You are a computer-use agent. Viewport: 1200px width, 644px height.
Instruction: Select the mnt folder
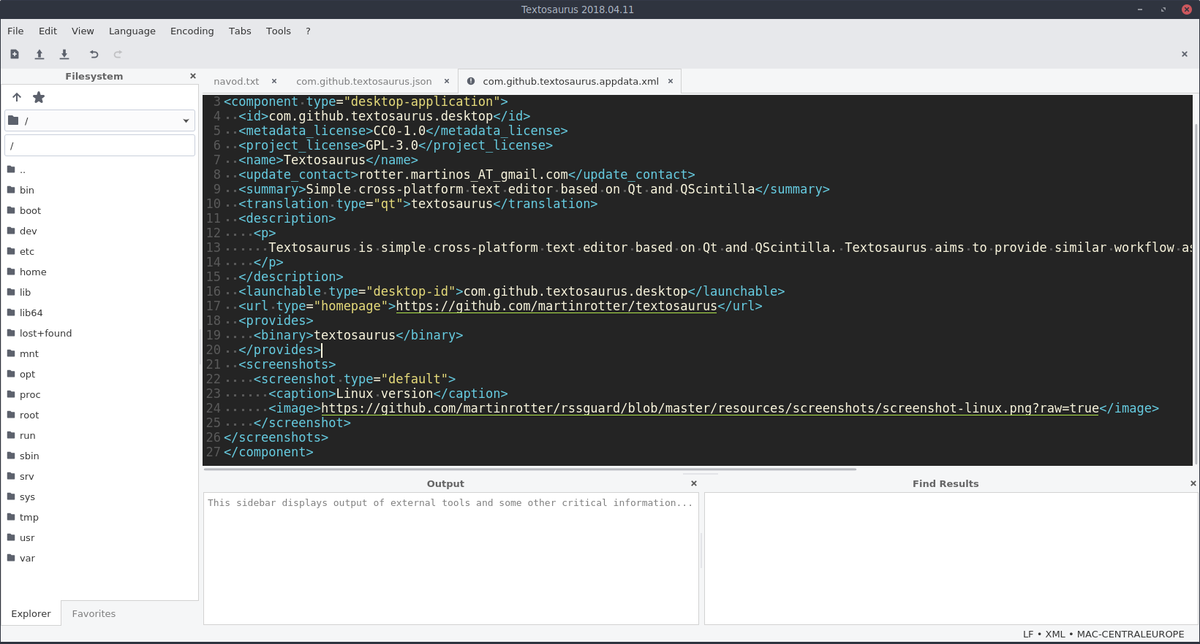tap(99, 354)
